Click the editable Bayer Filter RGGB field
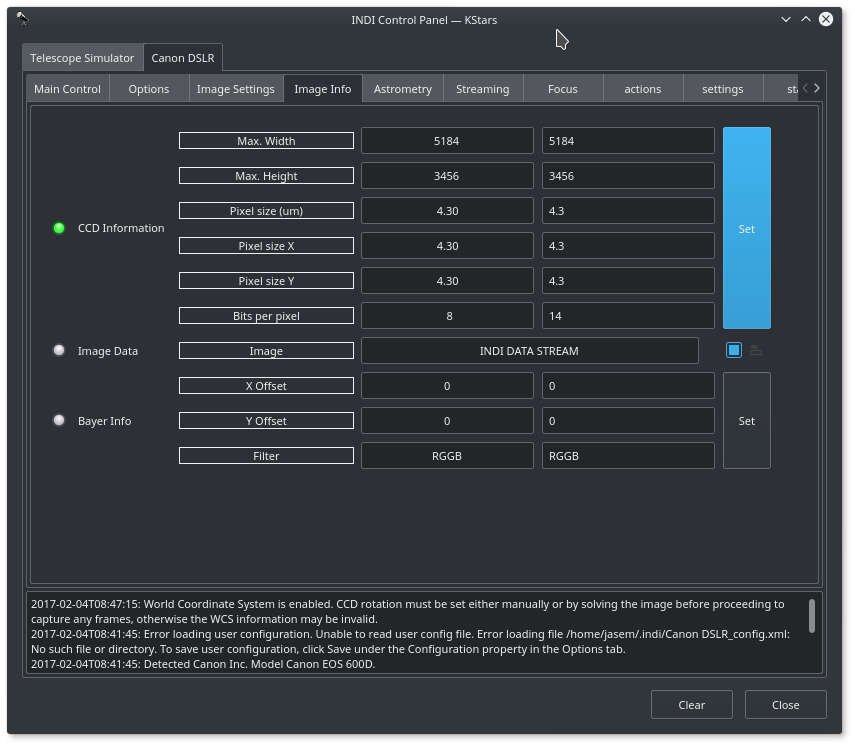The image size is (855, 747). click(x=628, y=456)
